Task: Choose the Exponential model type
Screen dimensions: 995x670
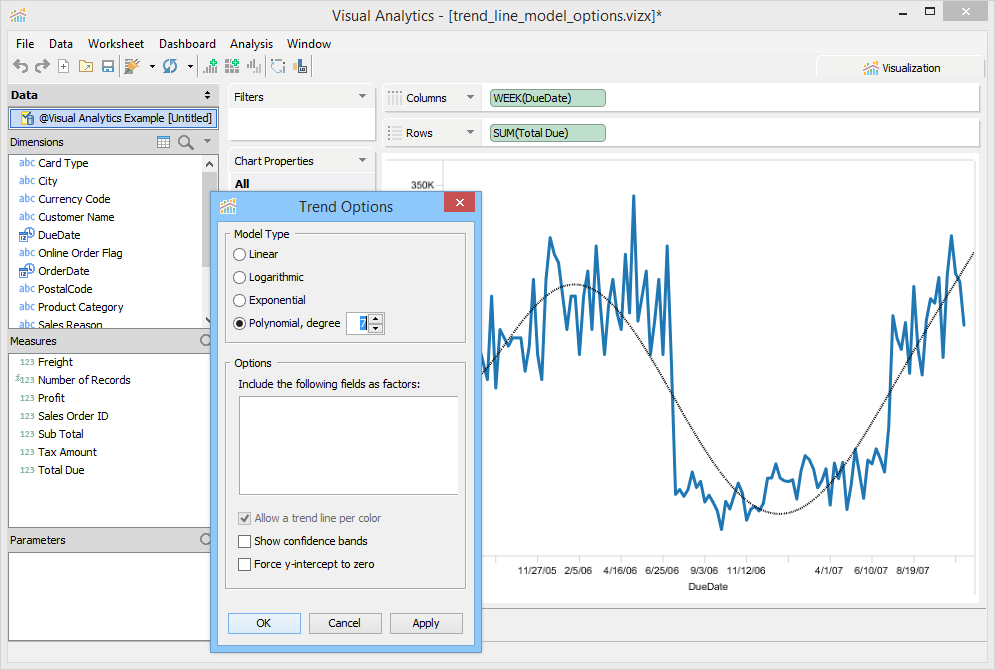Action: 239,300
